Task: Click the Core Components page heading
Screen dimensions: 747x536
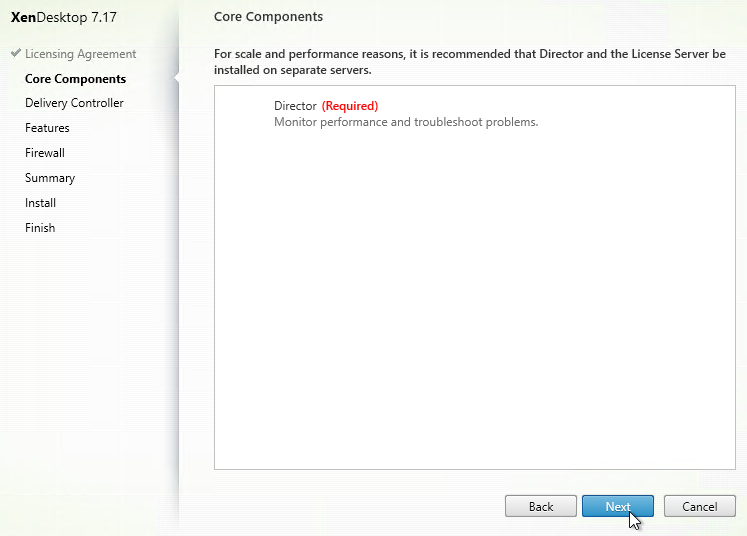Action: (268, 17)
